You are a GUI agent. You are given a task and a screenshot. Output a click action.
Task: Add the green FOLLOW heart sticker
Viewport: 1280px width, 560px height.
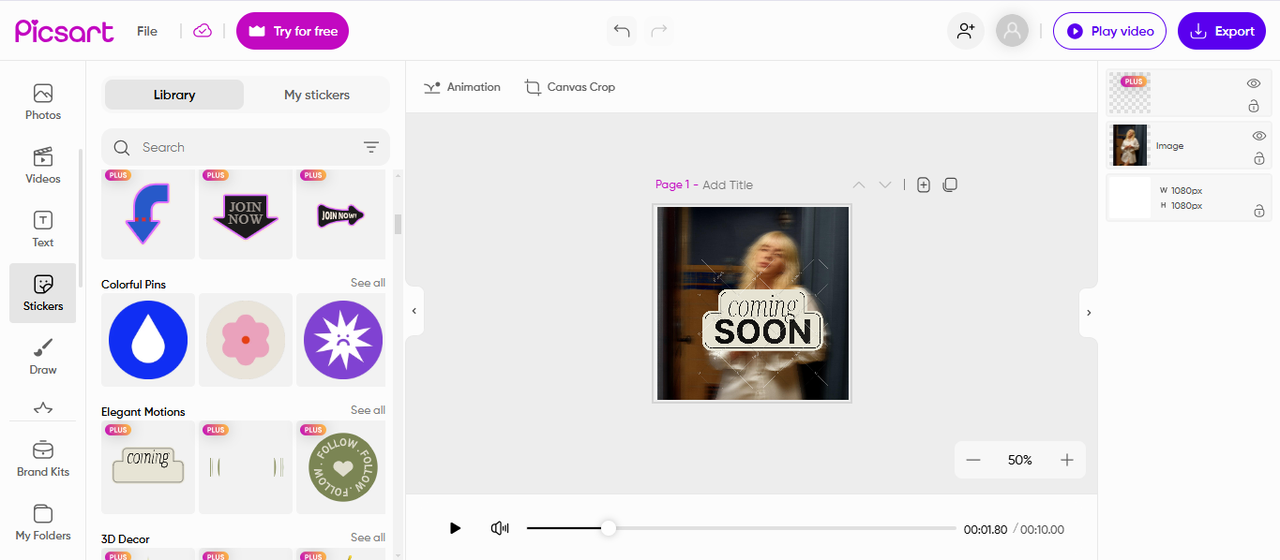point(341,467)
